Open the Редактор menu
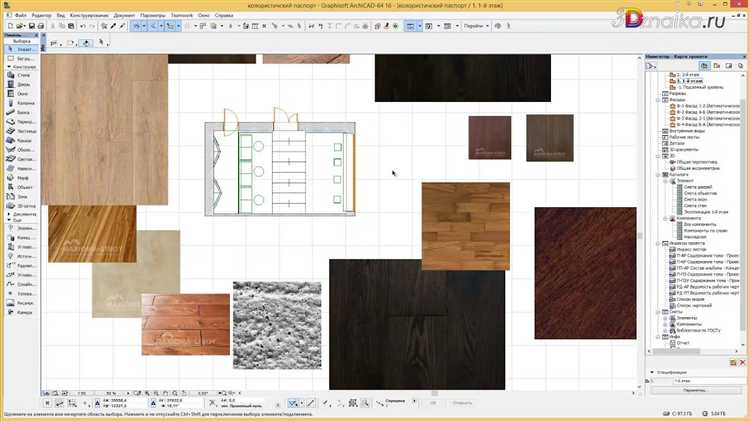 tap(41, 15)
